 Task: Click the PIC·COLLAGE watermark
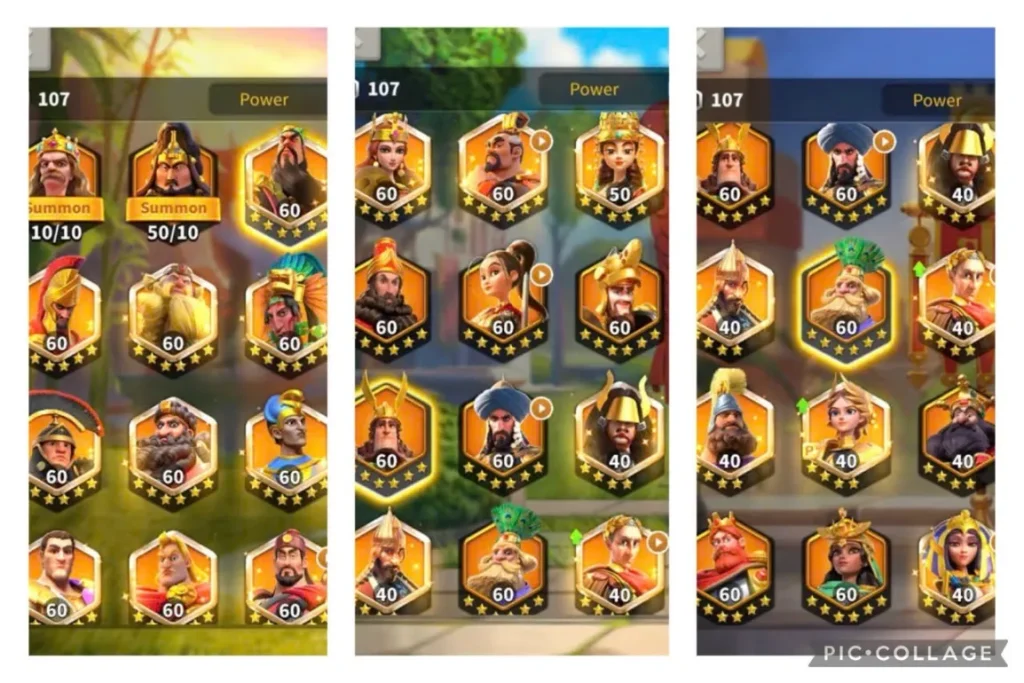pos(906,653)
